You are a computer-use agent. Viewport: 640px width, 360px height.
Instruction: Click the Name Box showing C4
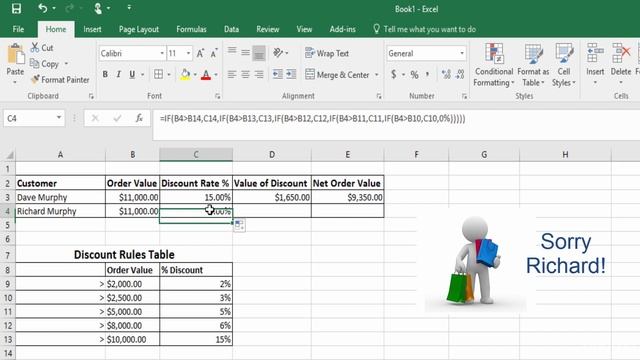click(34, 118)
